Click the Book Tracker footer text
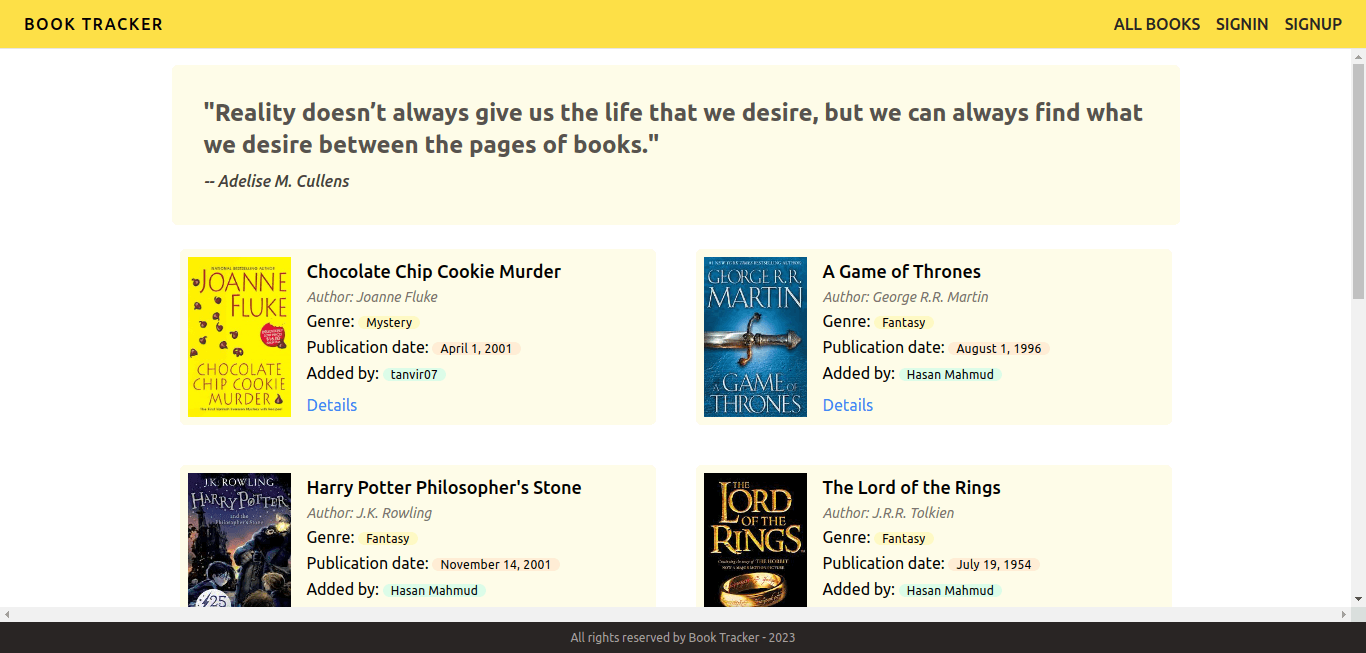This screenshot has width=1366, height=653. pyautogui.click(x=683, y=637)
